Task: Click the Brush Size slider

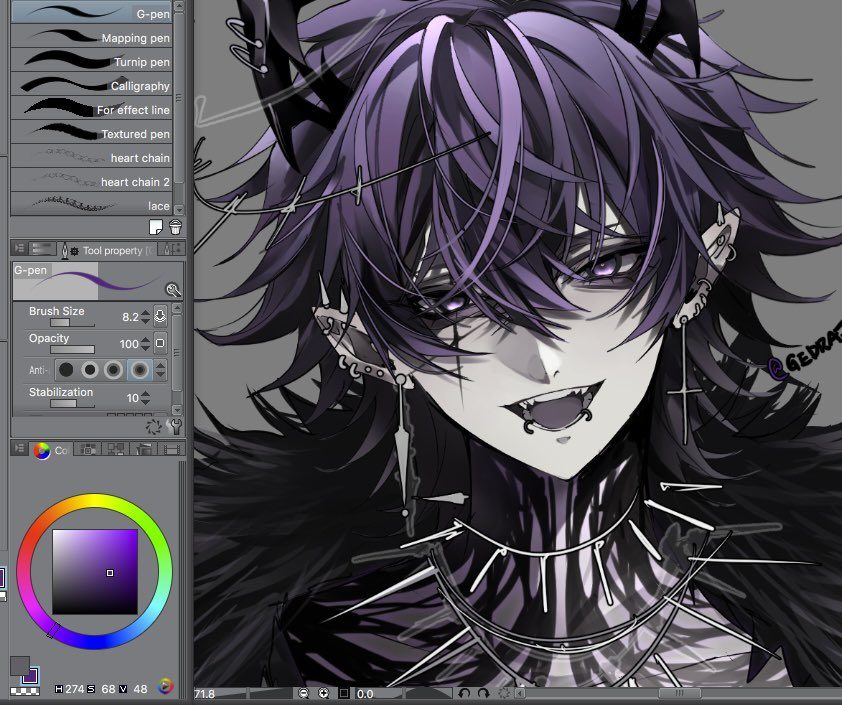Action: click(x=72, y=323)
